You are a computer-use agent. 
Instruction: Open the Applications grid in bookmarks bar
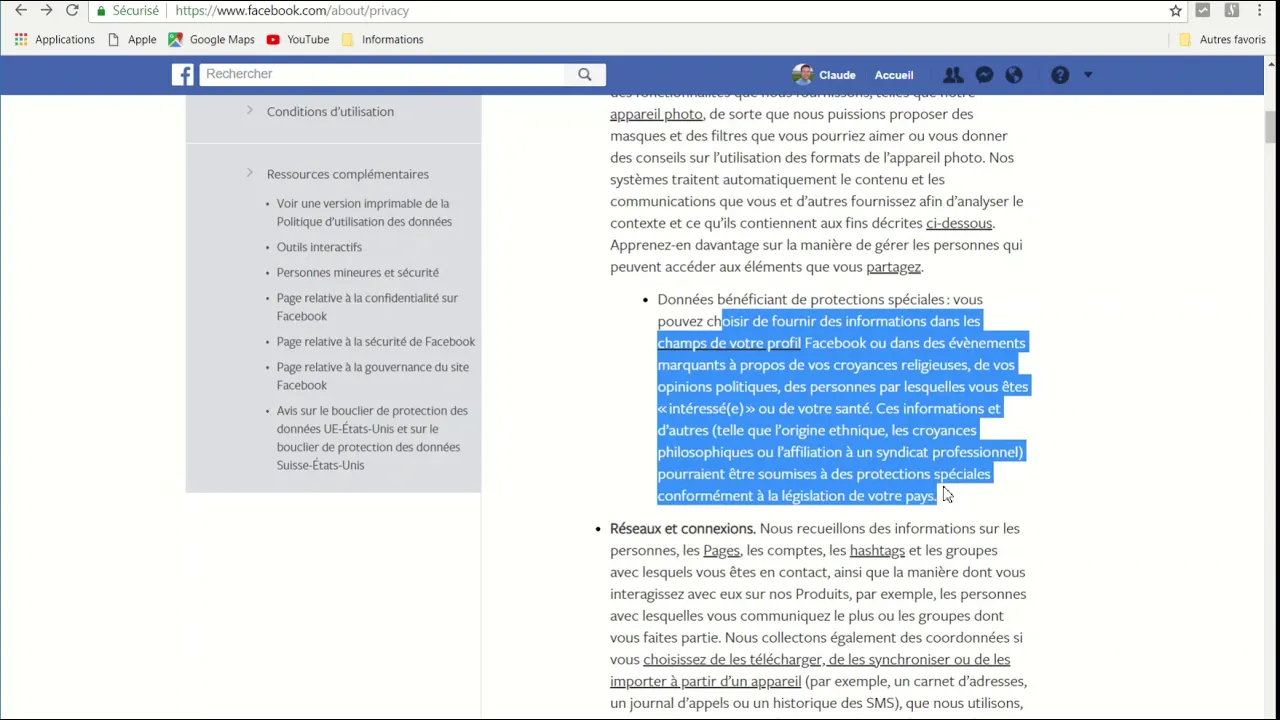coord(55,39)
